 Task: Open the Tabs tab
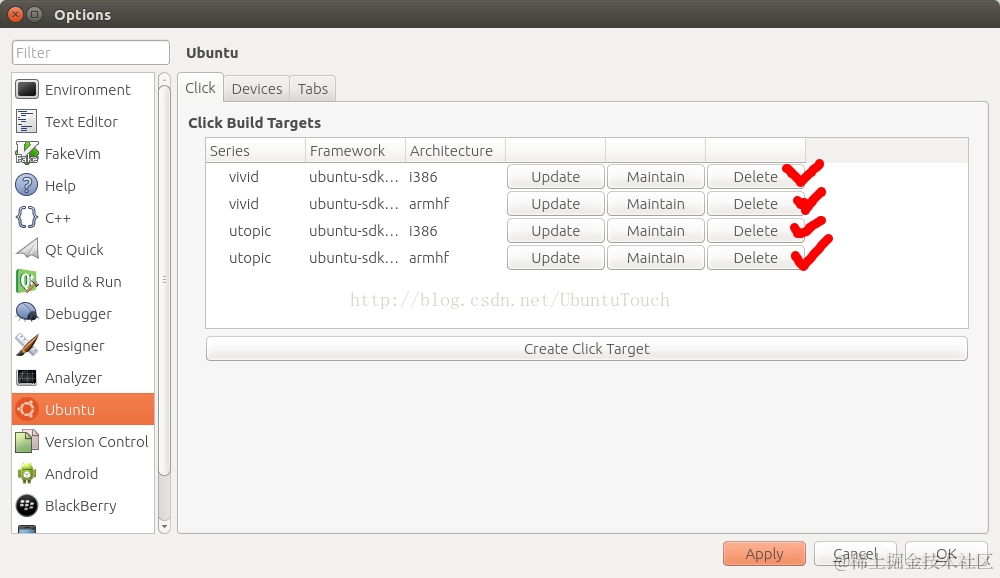(x=312, y=89)
